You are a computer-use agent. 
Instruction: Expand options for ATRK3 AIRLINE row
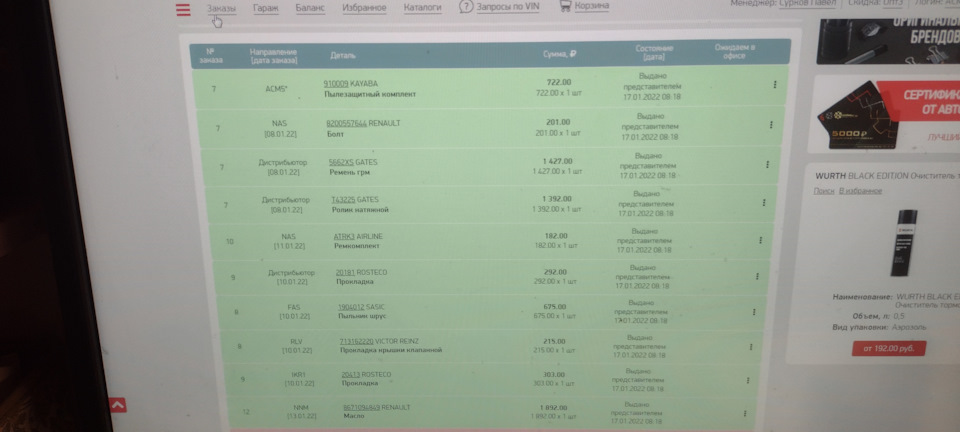click(760, 240)
